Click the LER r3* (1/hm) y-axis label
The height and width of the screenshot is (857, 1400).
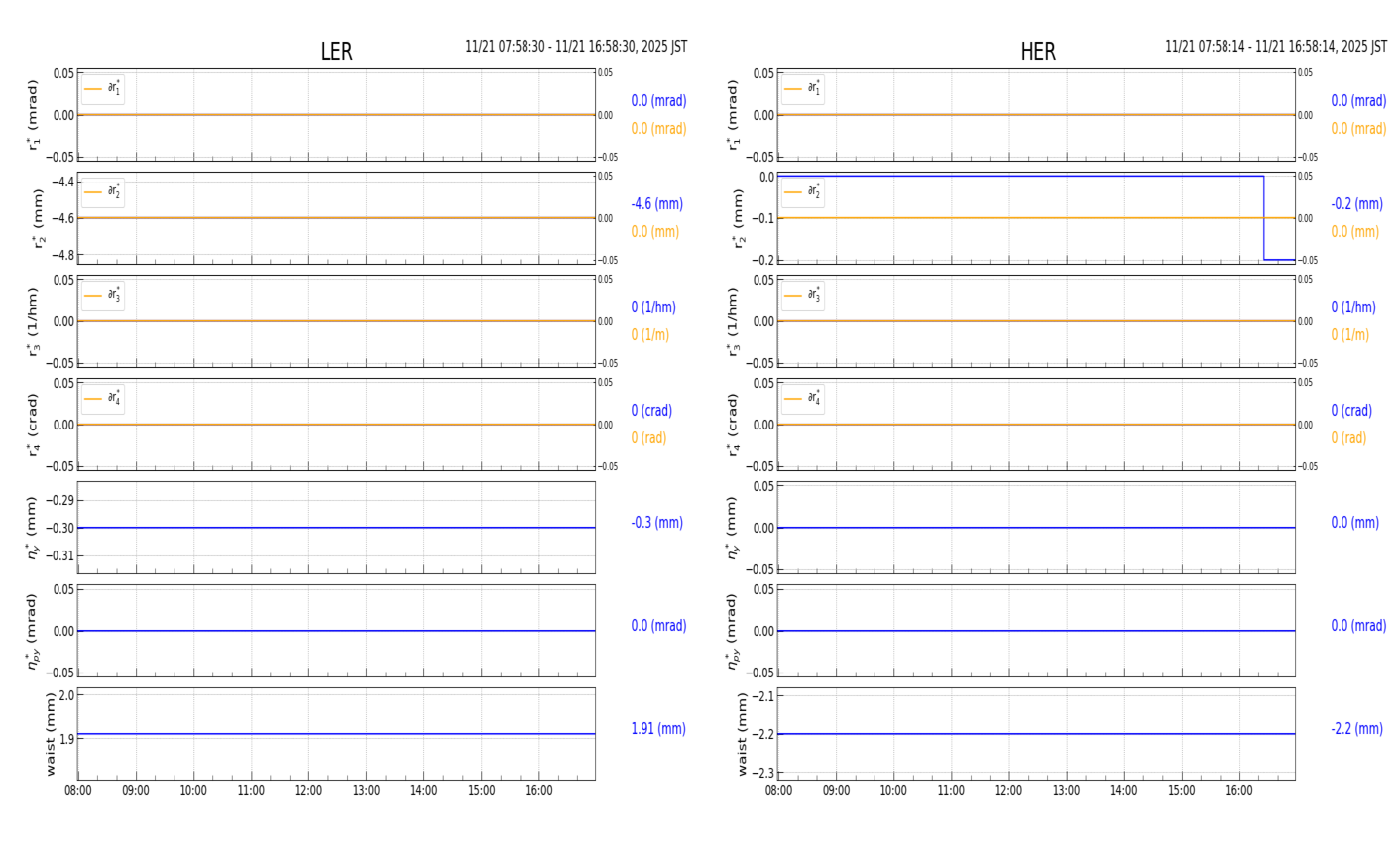tap(35, 321)
